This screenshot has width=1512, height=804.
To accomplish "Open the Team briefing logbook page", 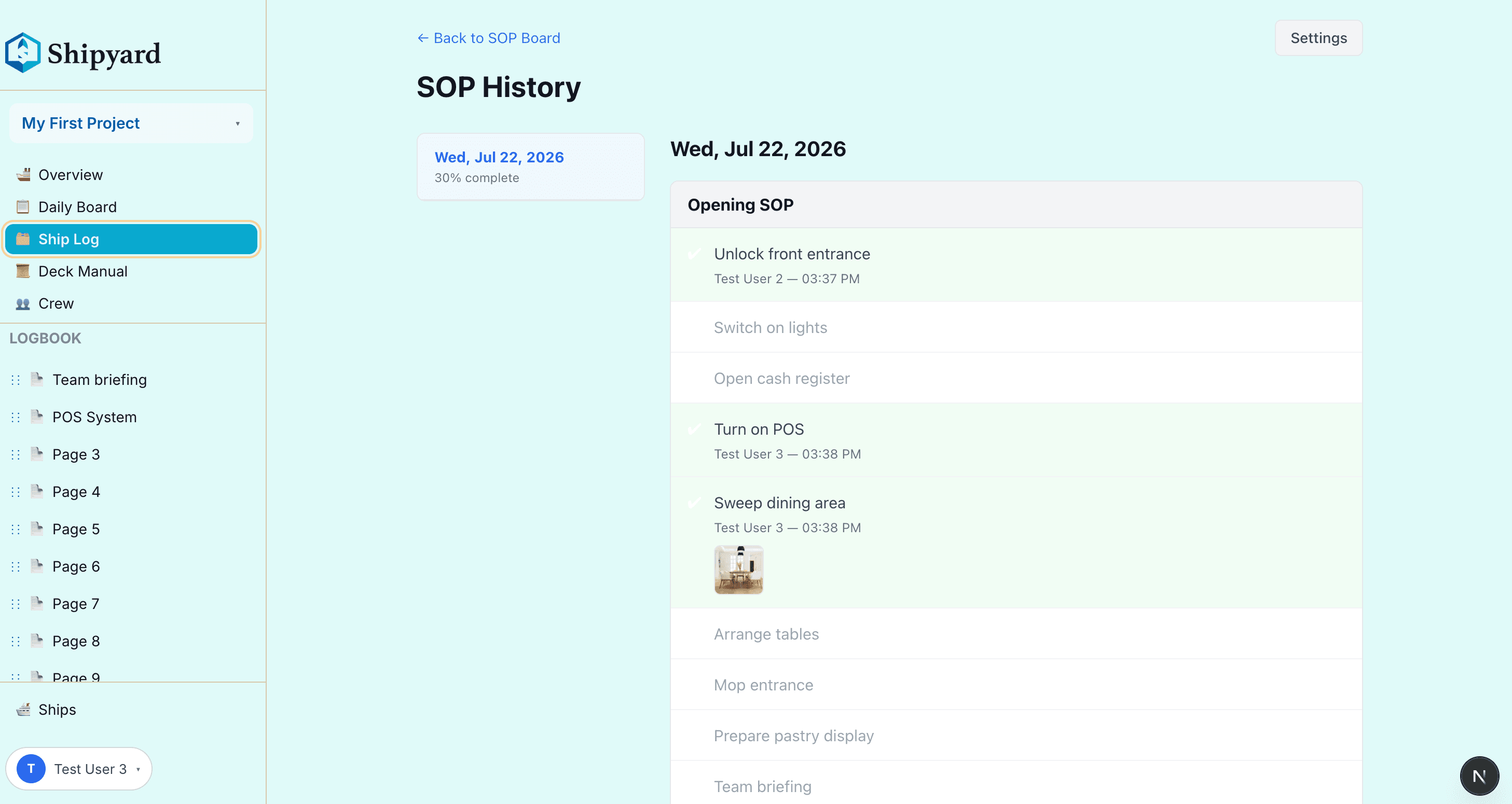I will 99,380.
